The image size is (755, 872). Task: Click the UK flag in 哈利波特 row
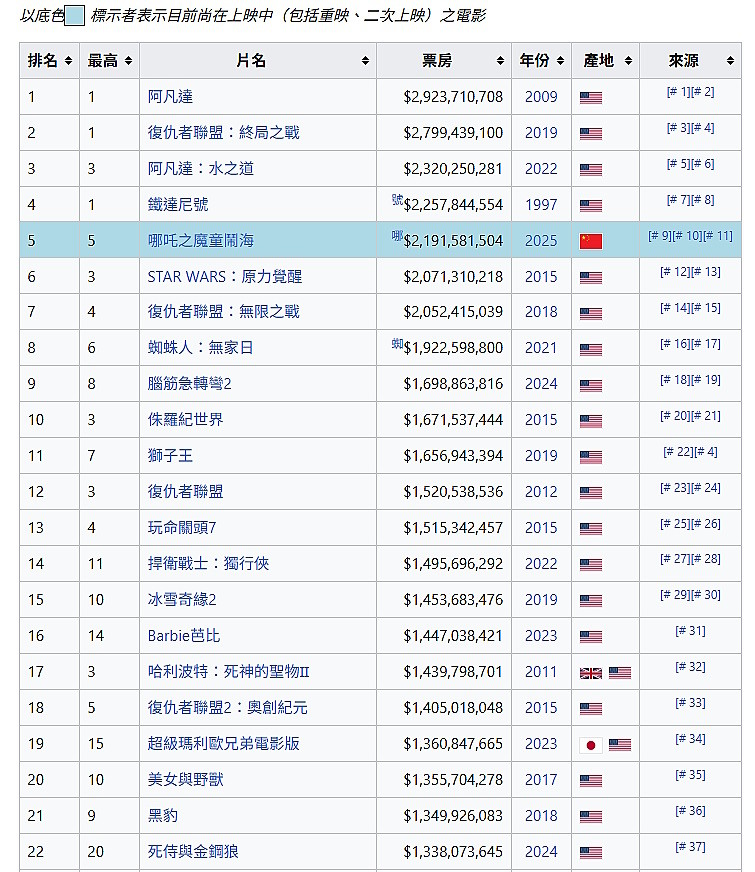590,673
